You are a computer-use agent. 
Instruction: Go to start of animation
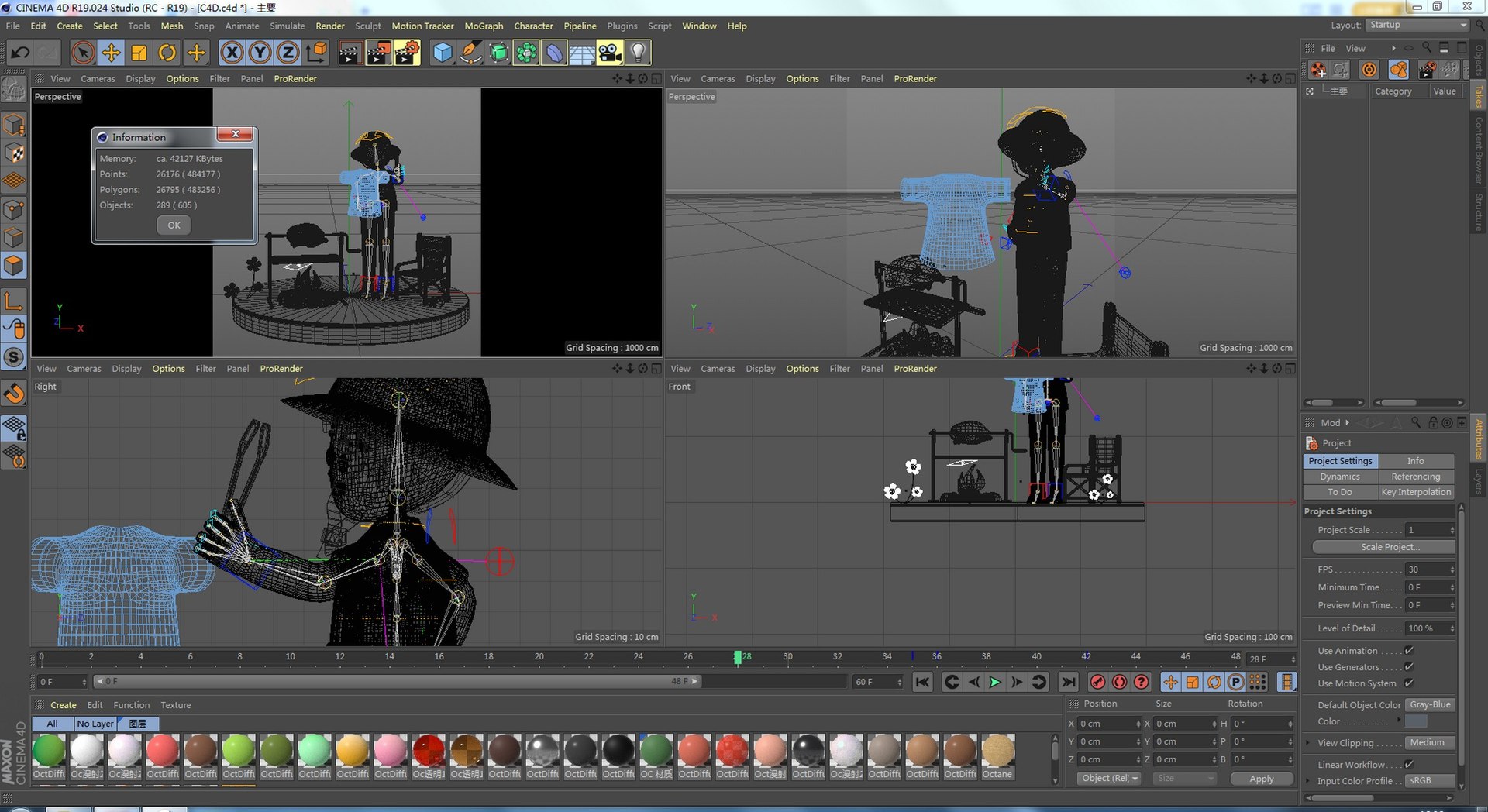click(922, 682)
